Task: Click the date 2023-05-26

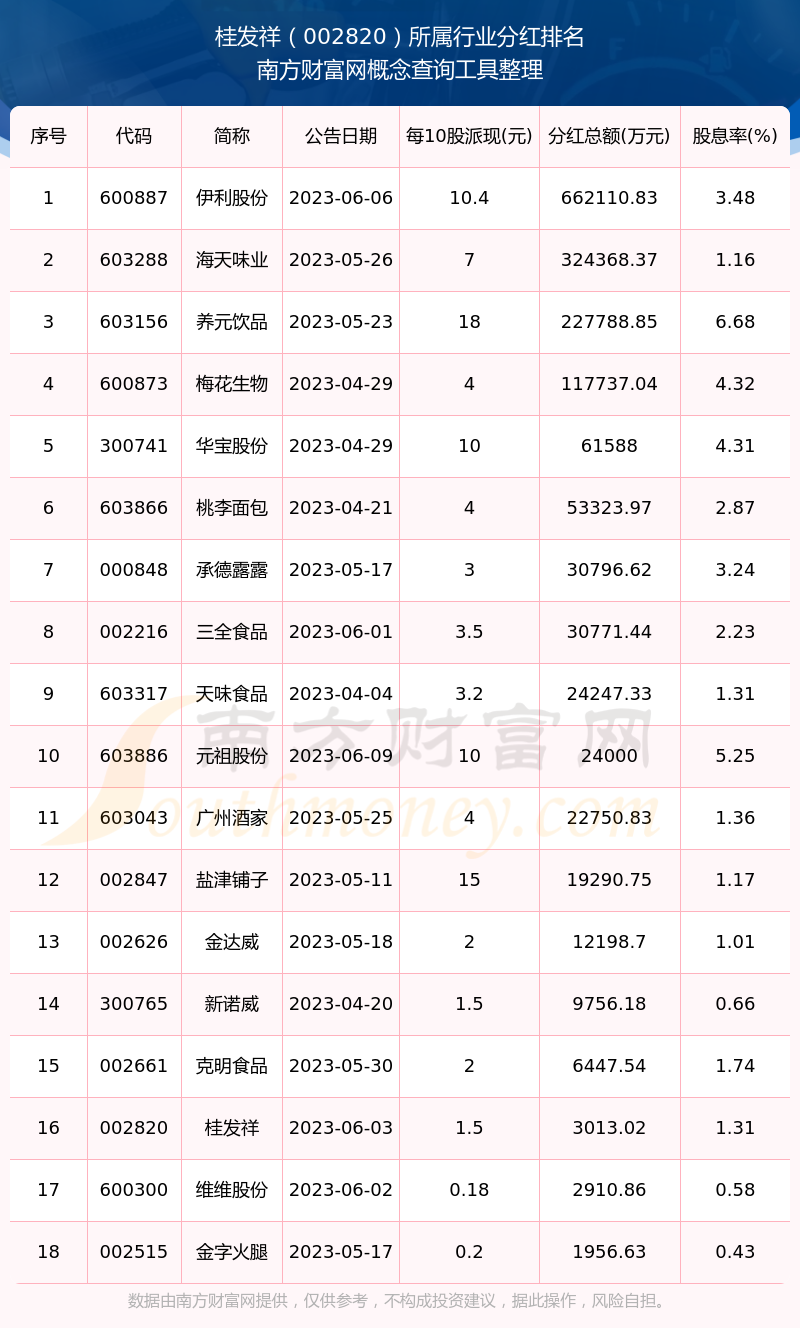Action: tap(341, 260)
